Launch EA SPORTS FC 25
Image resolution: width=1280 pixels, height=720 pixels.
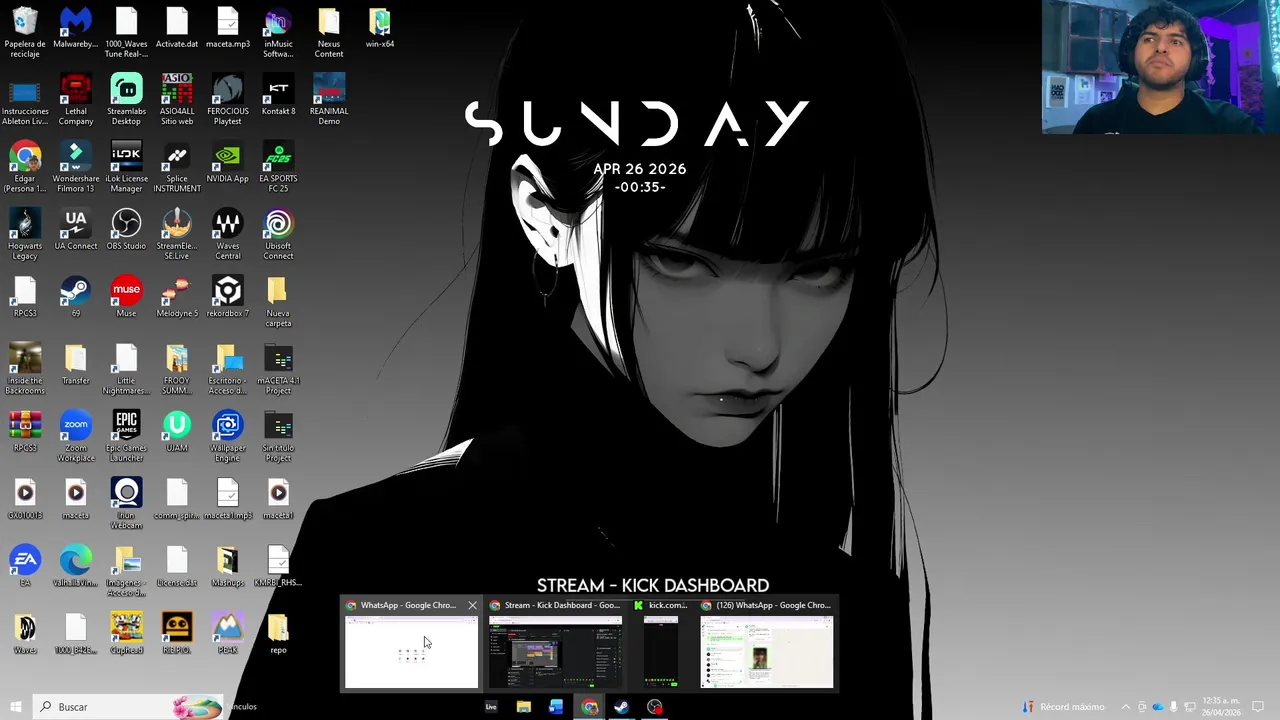[x=278, y=166]
